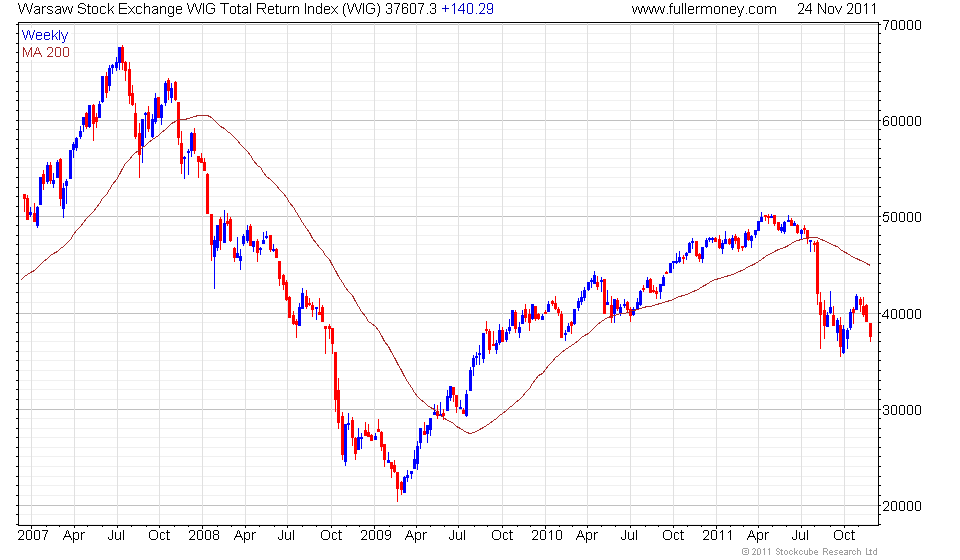Click the 2011 x-axis year label

[718, 536]
